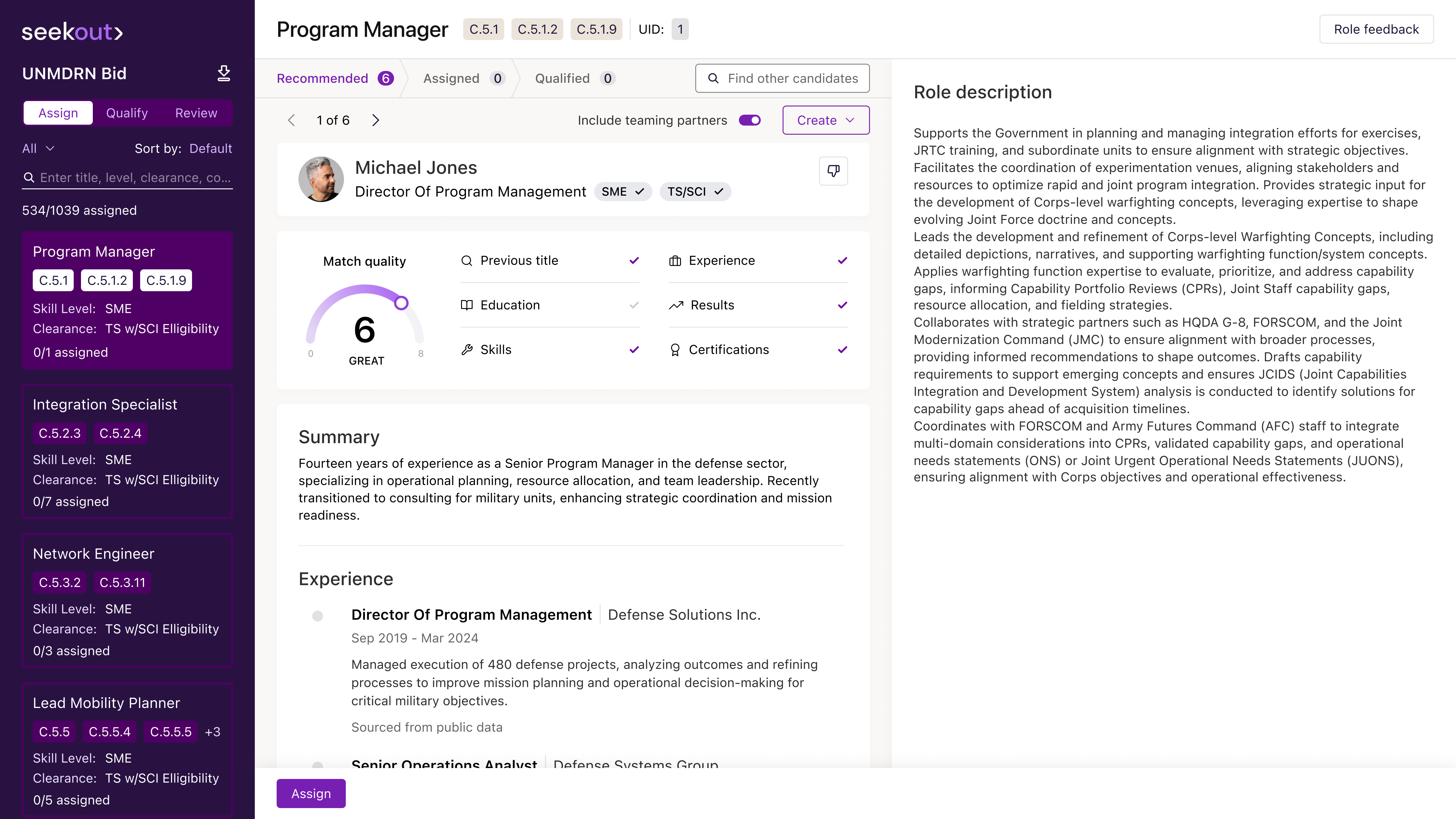
Task: Click the '1 of 6' pagination text
Action: coord(333,120)
